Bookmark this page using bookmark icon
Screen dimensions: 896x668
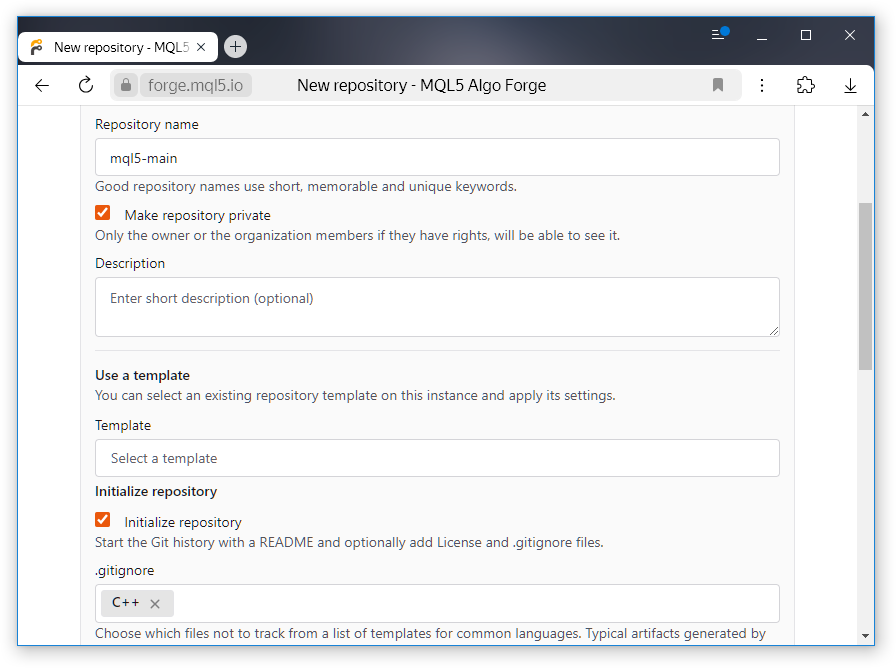click(718, 85)
